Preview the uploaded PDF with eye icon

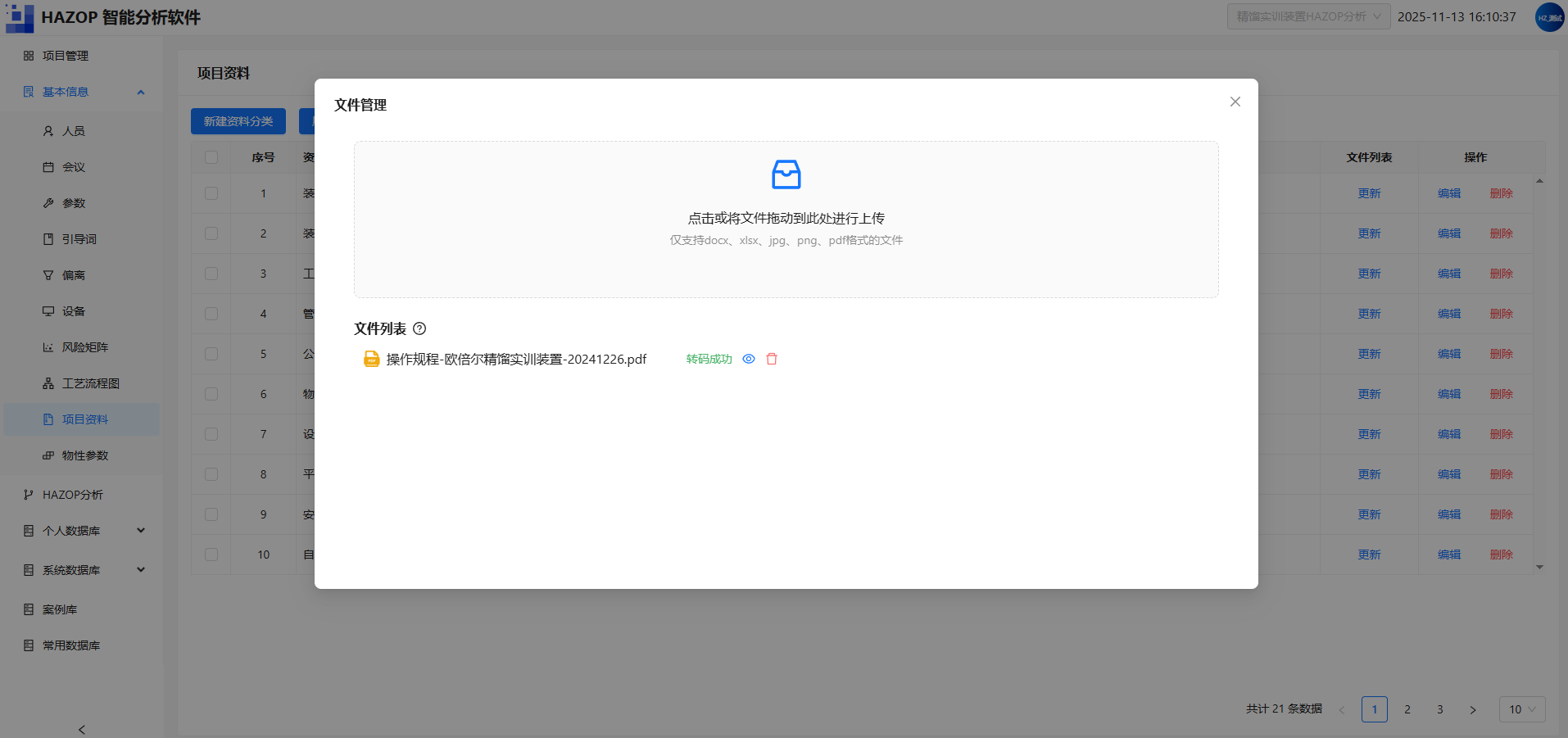pyautogui.click(x=749, y=359)
